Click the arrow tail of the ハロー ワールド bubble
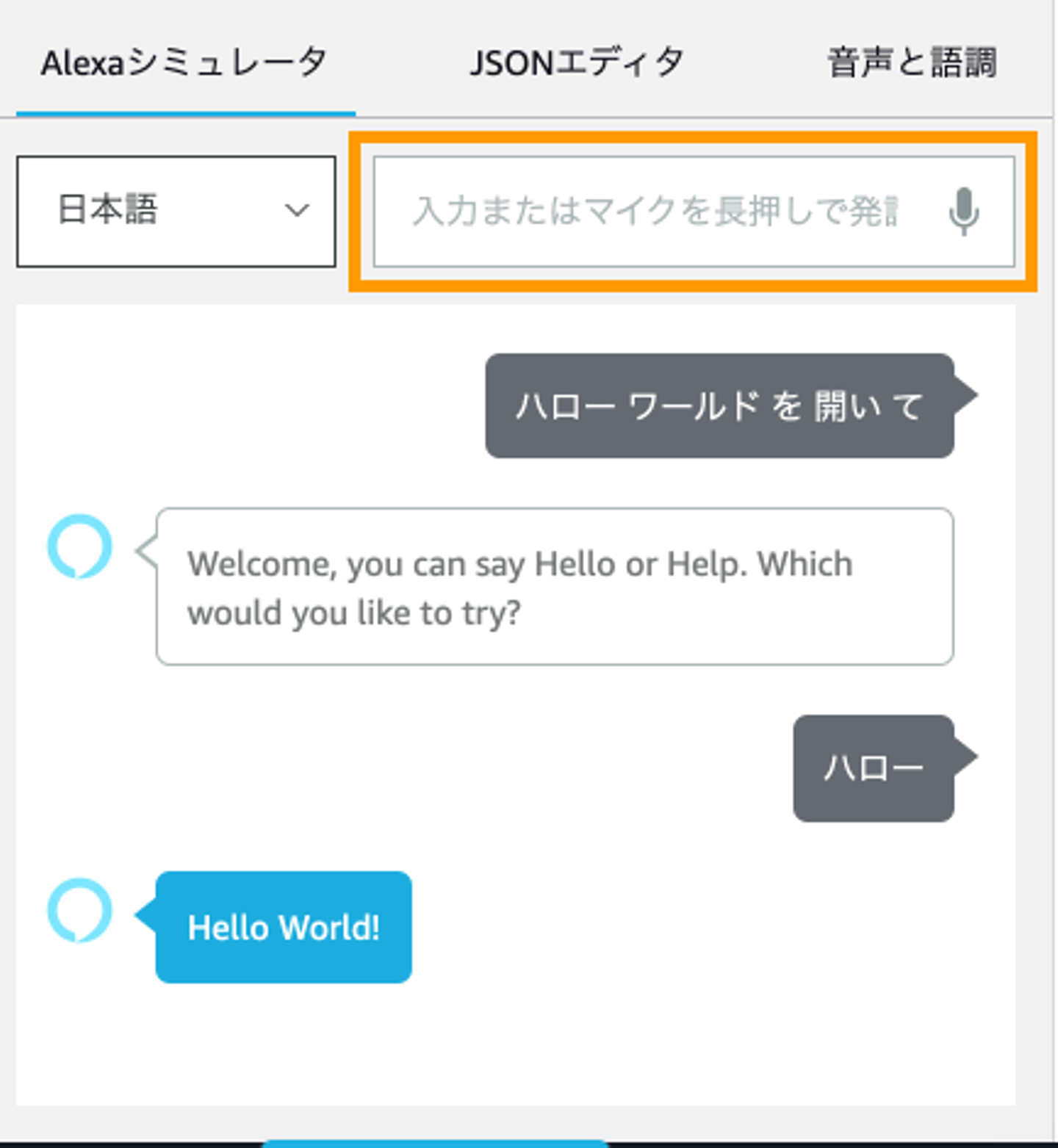Screen dimensions: 1058x1148 click(965, 394)
